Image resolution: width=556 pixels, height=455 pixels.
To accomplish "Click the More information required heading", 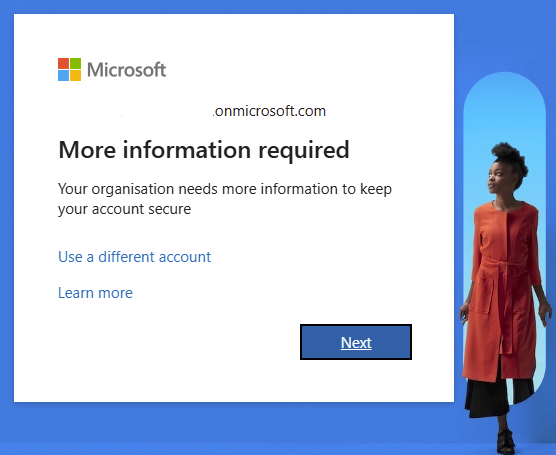I will tap(204, 150).
